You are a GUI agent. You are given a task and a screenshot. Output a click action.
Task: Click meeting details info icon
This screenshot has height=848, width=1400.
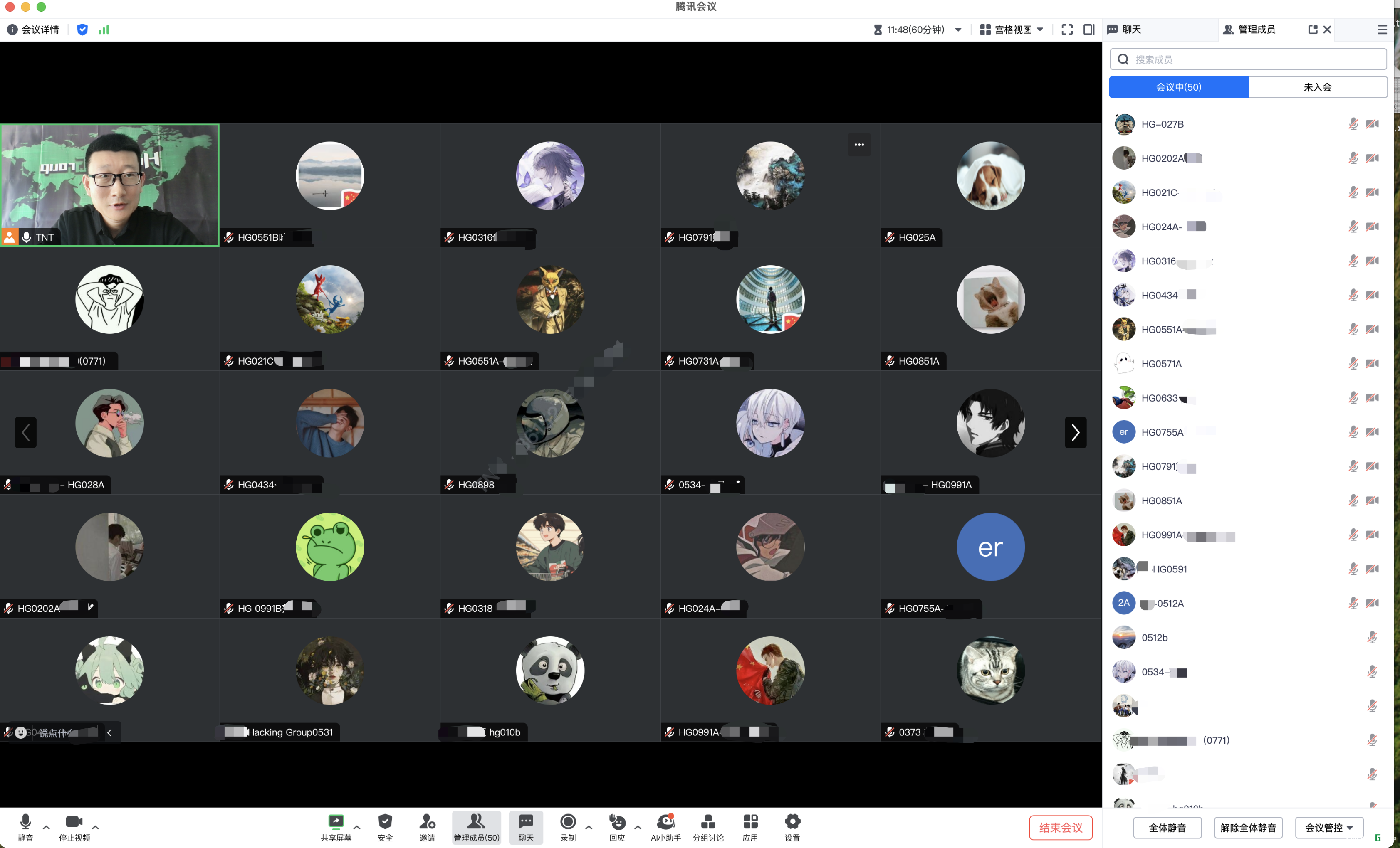click(12, 30)
